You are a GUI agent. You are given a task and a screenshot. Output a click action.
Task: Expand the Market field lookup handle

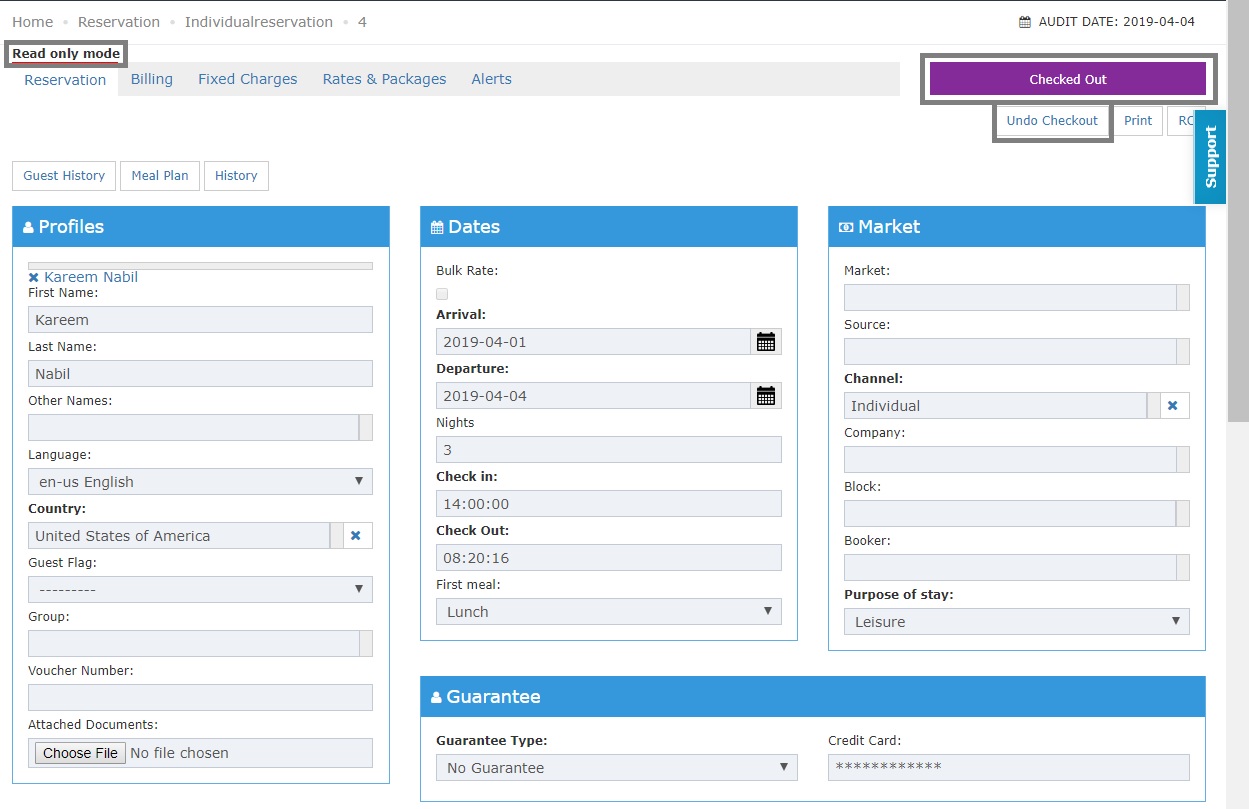pos(1183,298)
